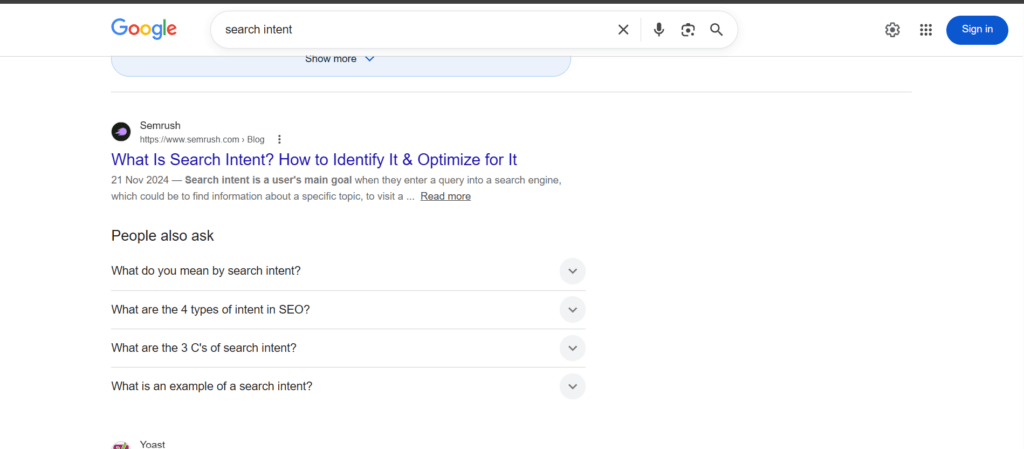The height and width of the screenshot is (449, 1024).
Task: Click the 'People also ask' heading
Action: click(163, 236)
